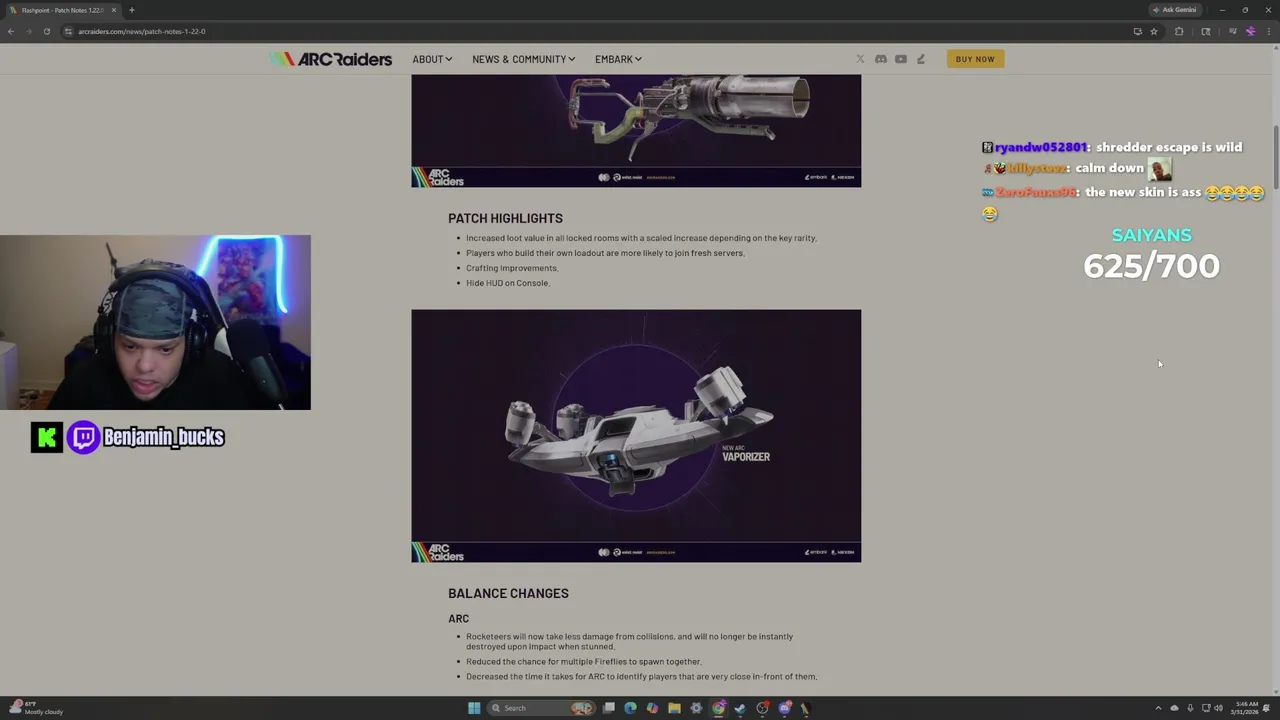The width and height of the screenshot is (1280, 720).
Task: Click the pen icon beside YouTube
Action: pos(921,59)
